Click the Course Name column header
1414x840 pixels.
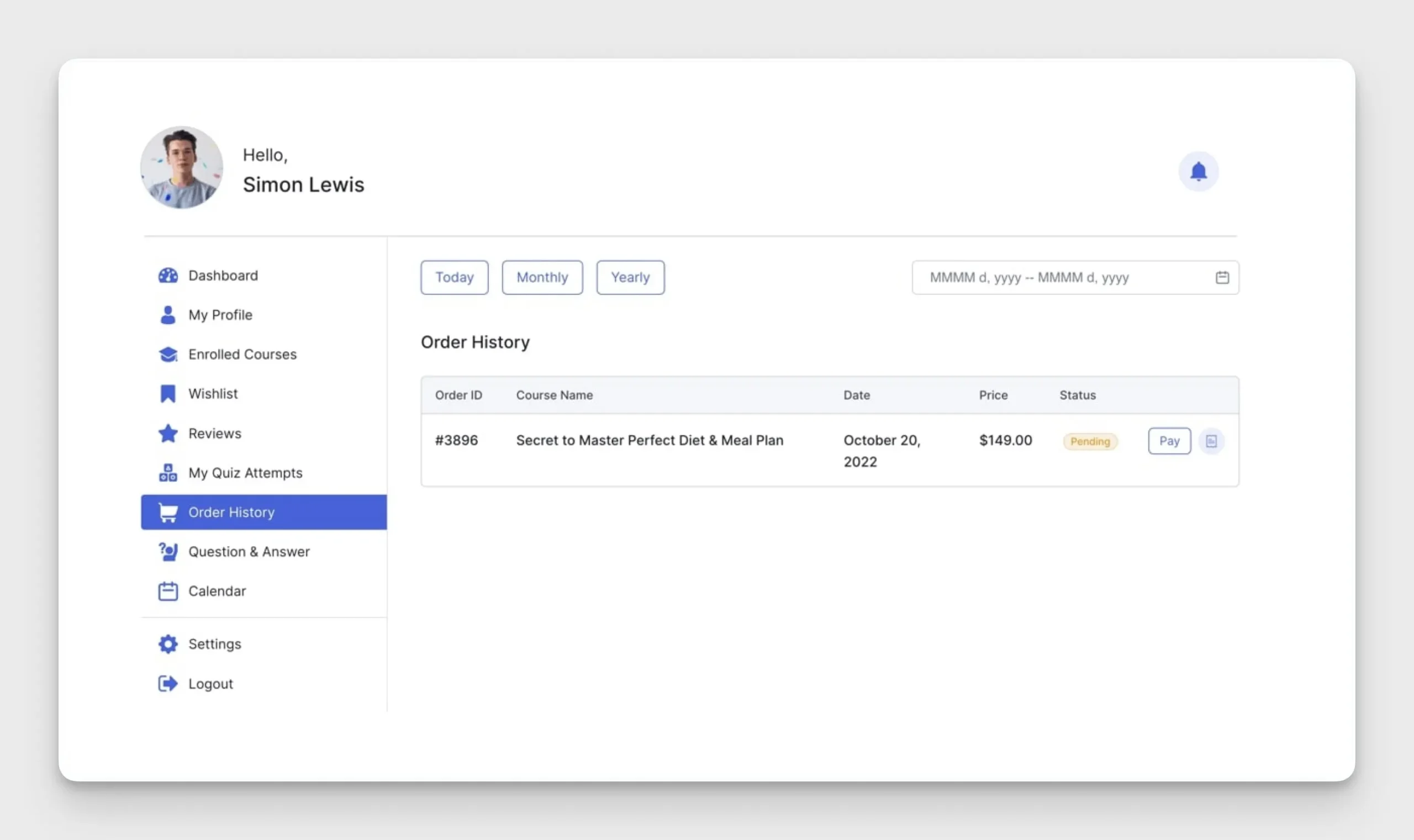[x=555, y=395]
